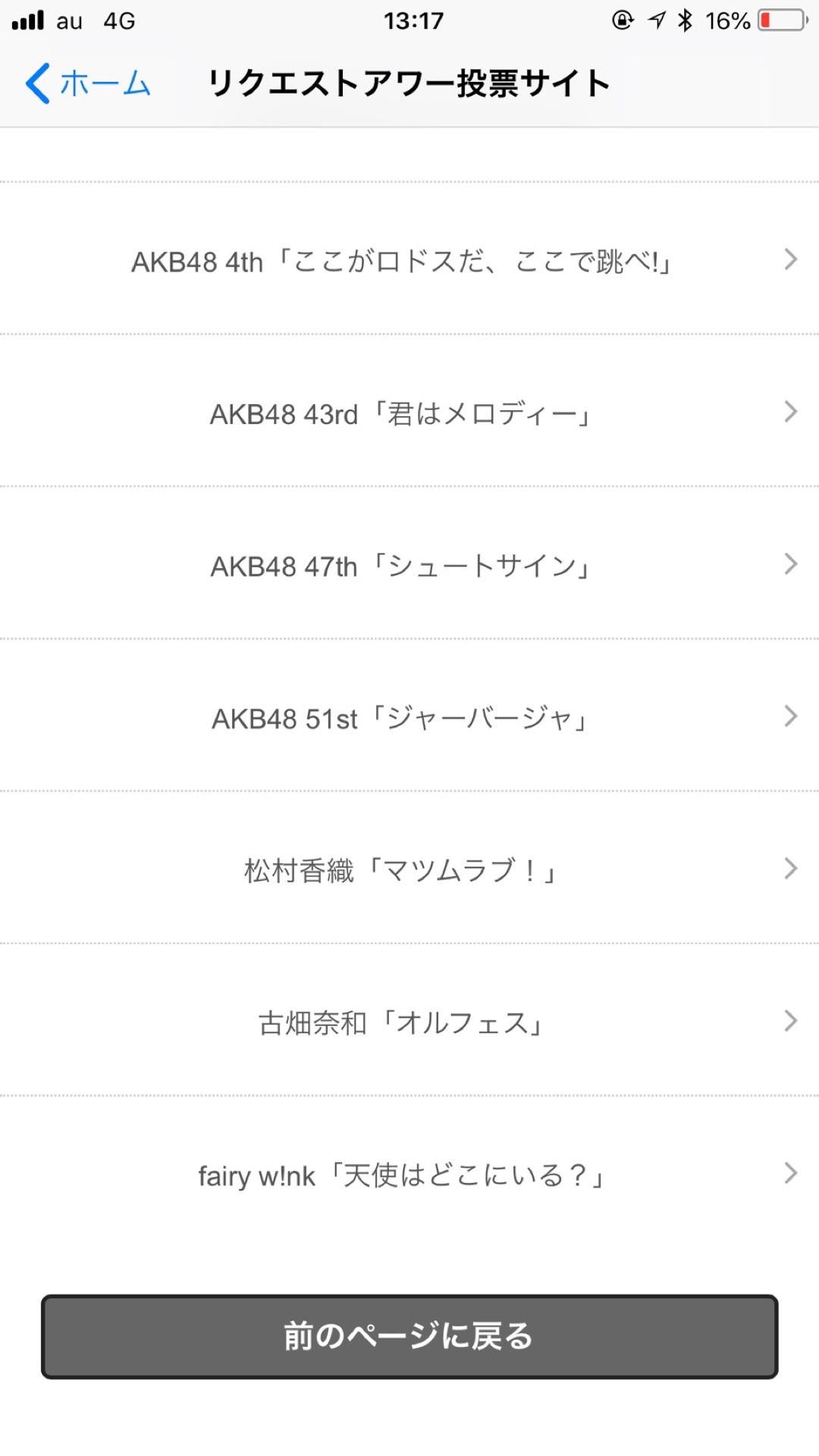This screenshot has height=1456, width=819.
Task: Tap chevron for シュートサイン row
Action: tap(790, 564)
